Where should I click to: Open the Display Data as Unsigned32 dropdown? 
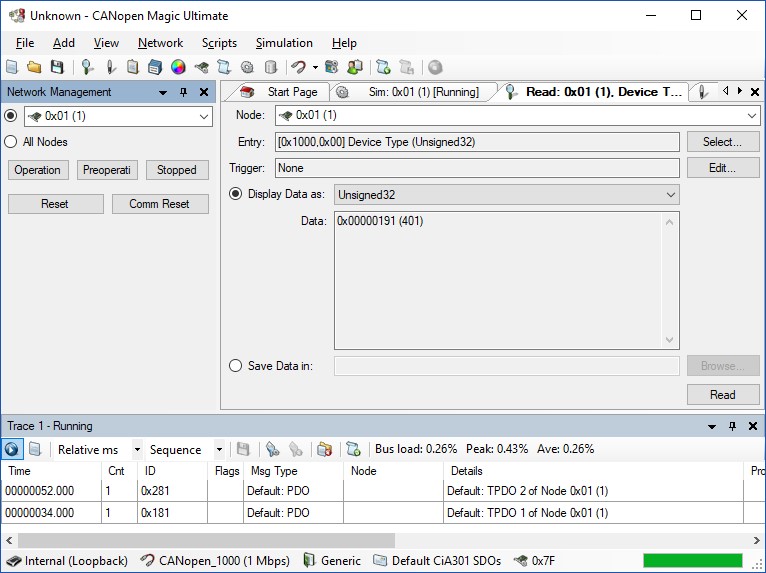coord(671,195)
